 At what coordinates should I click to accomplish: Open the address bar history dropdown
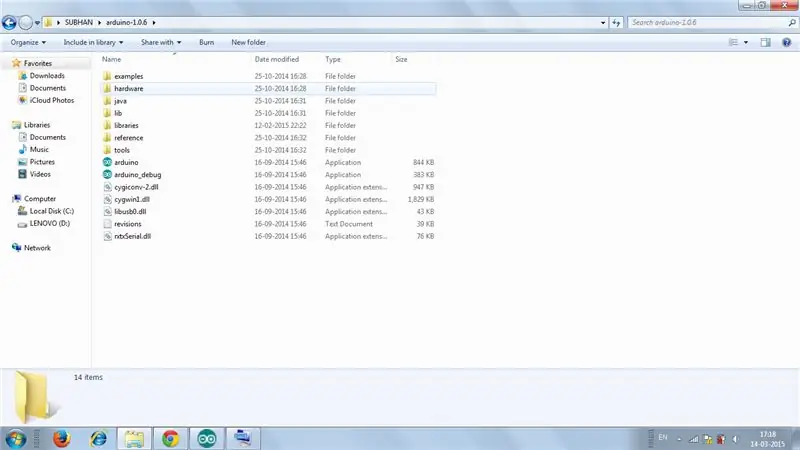[603, 22]
